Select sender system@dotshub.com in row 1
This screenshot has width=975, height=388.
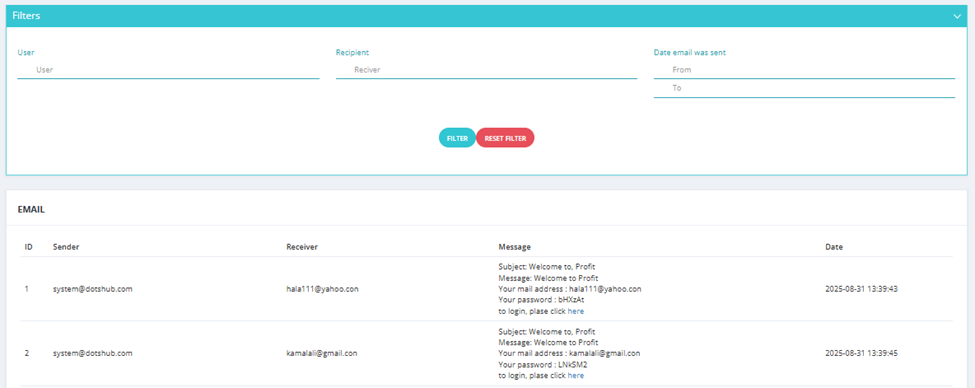point(93,289)
